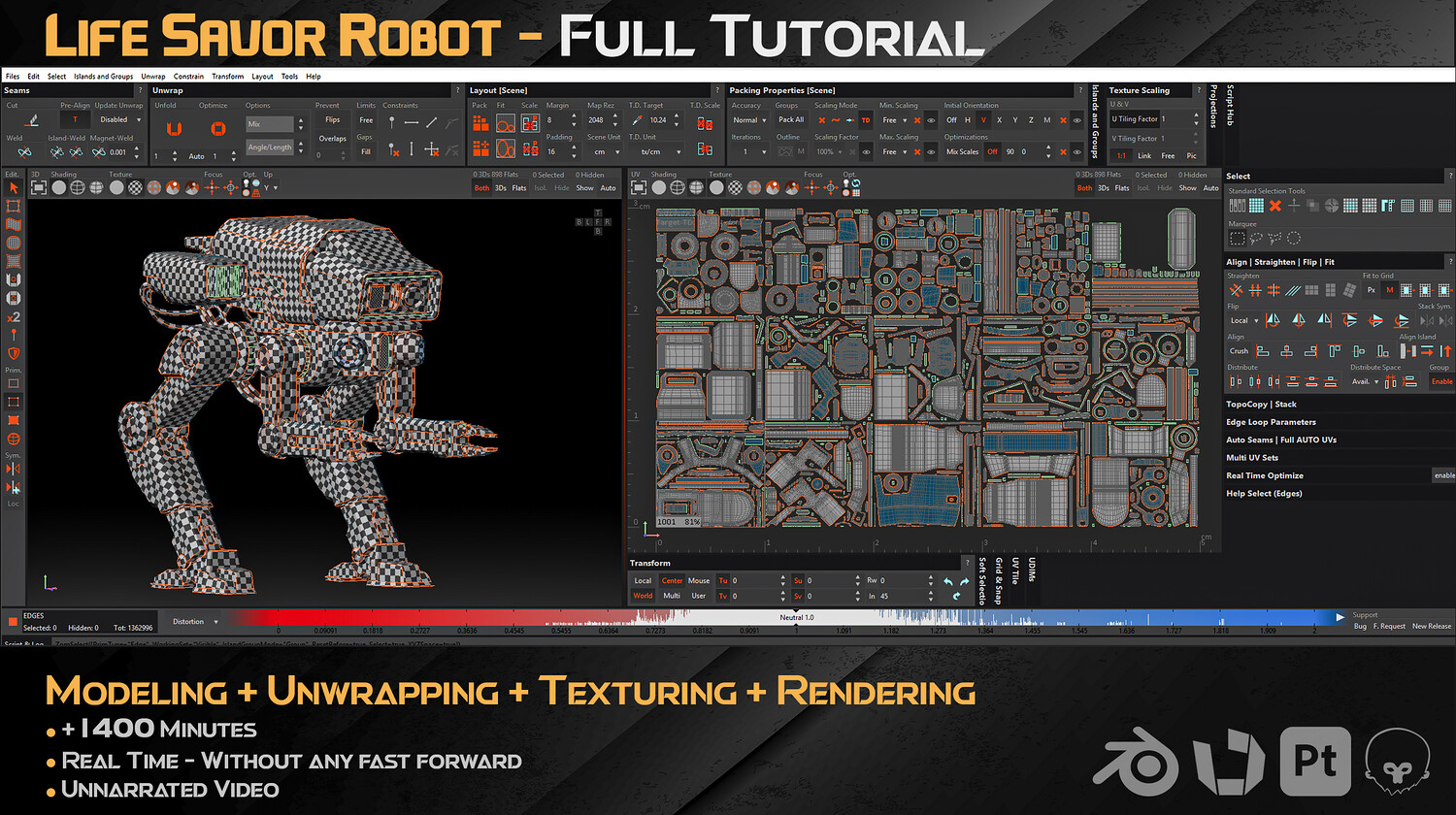Click the Margin value field
The width and height of the screenshot is (1456, 815).
tap(560, 120)
